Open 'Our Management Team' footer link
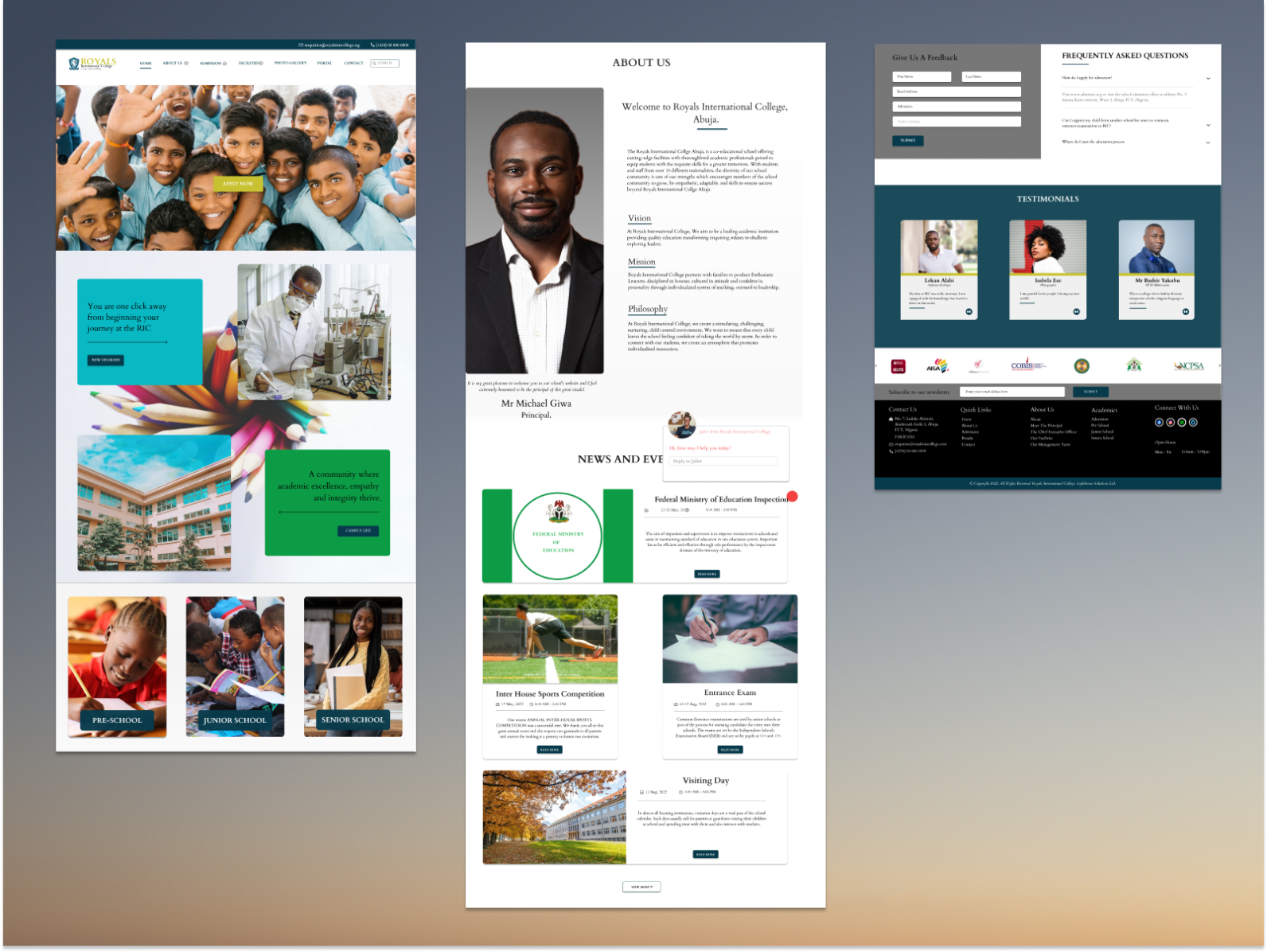Viewport: 1267px width, 952px height. (1051, 445)
